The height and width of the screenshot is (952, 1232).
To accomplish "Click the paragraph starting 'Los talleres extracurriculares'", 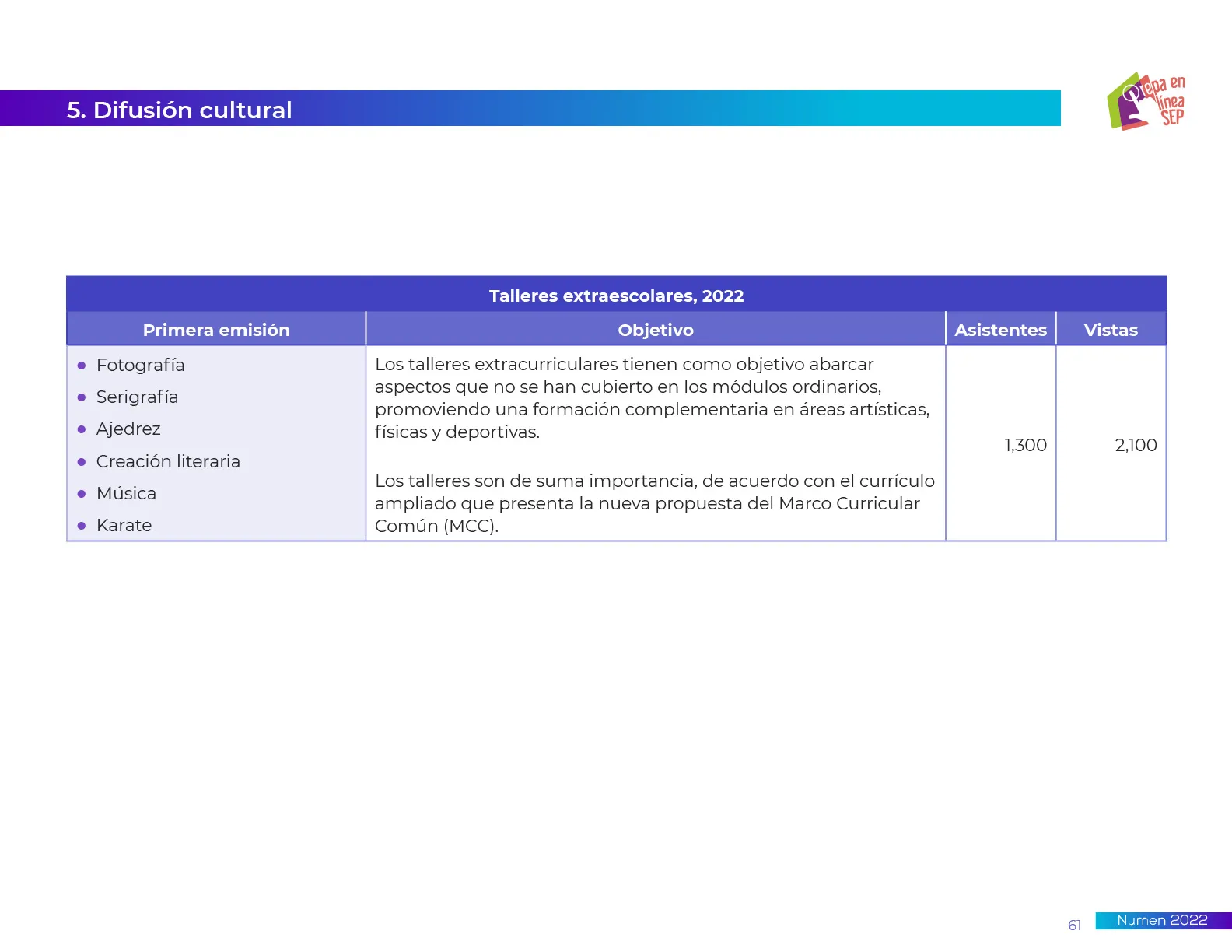I will [652, 397].
